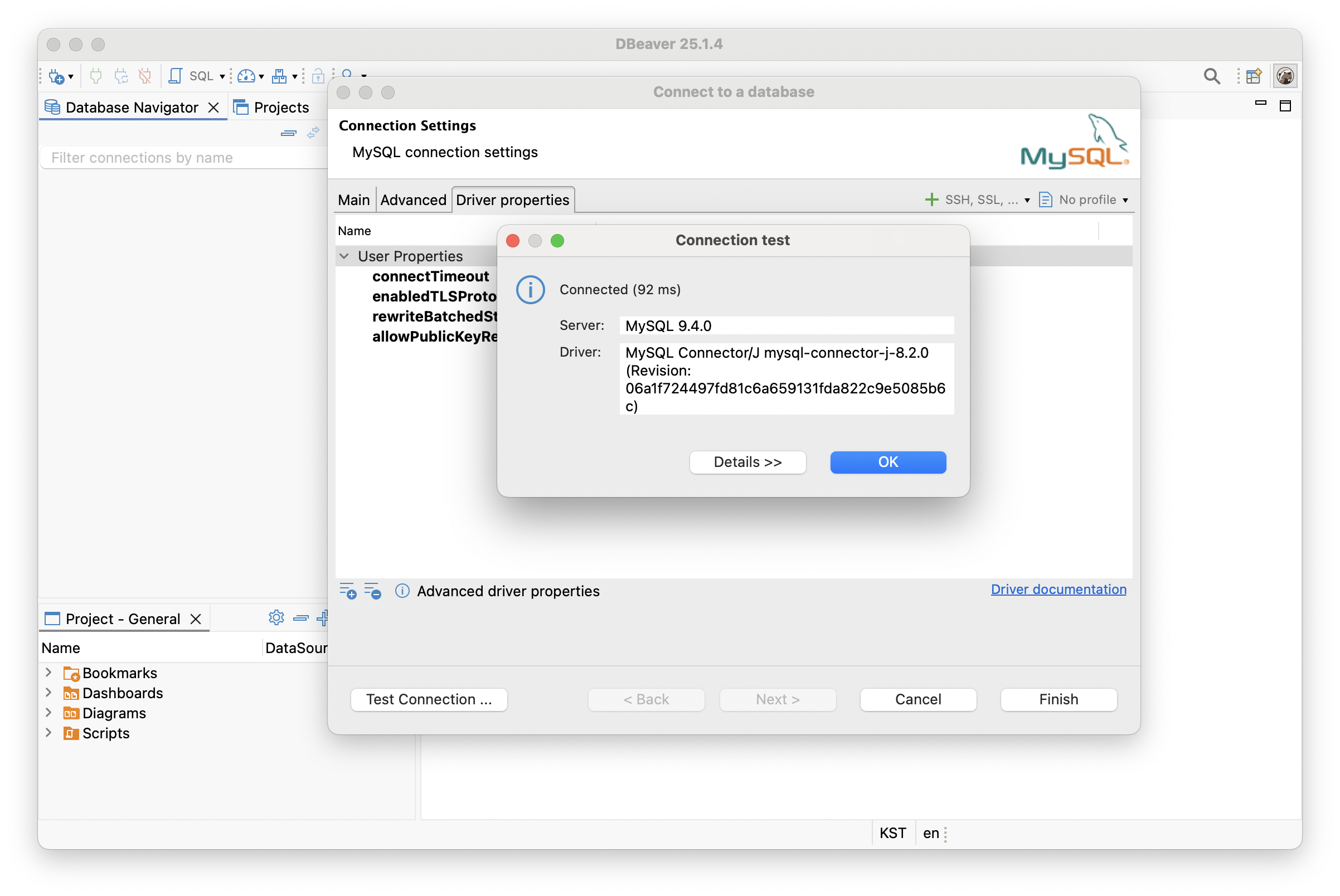This screenshot has width=1340, height=896.
Task: Click the Filter connections by name field
Action: [x=183, y=158]
